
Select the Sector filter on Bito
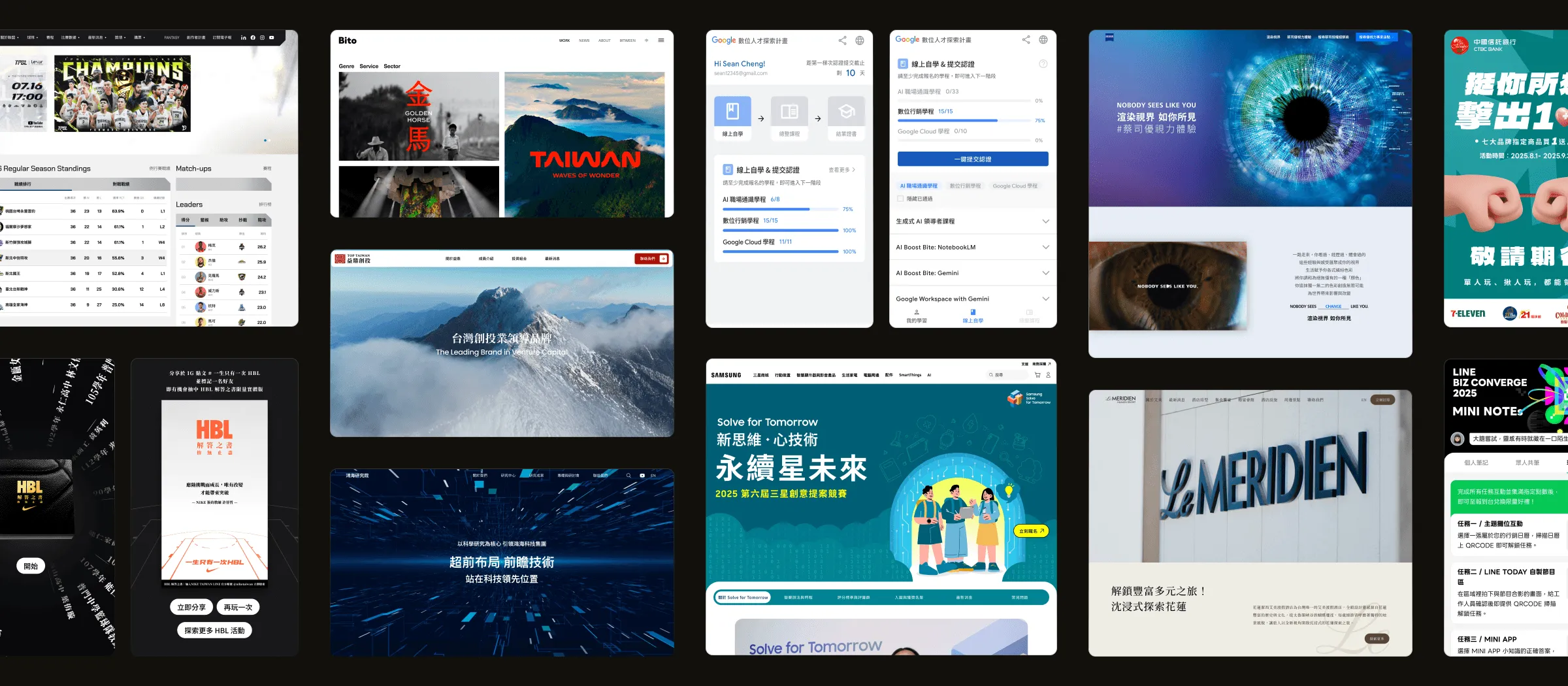pyautogui.click(x=392, y=66)
